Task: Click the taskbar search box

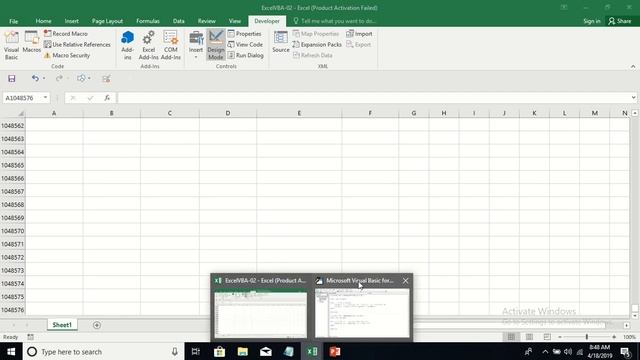Action: click(x=103, y=352)
